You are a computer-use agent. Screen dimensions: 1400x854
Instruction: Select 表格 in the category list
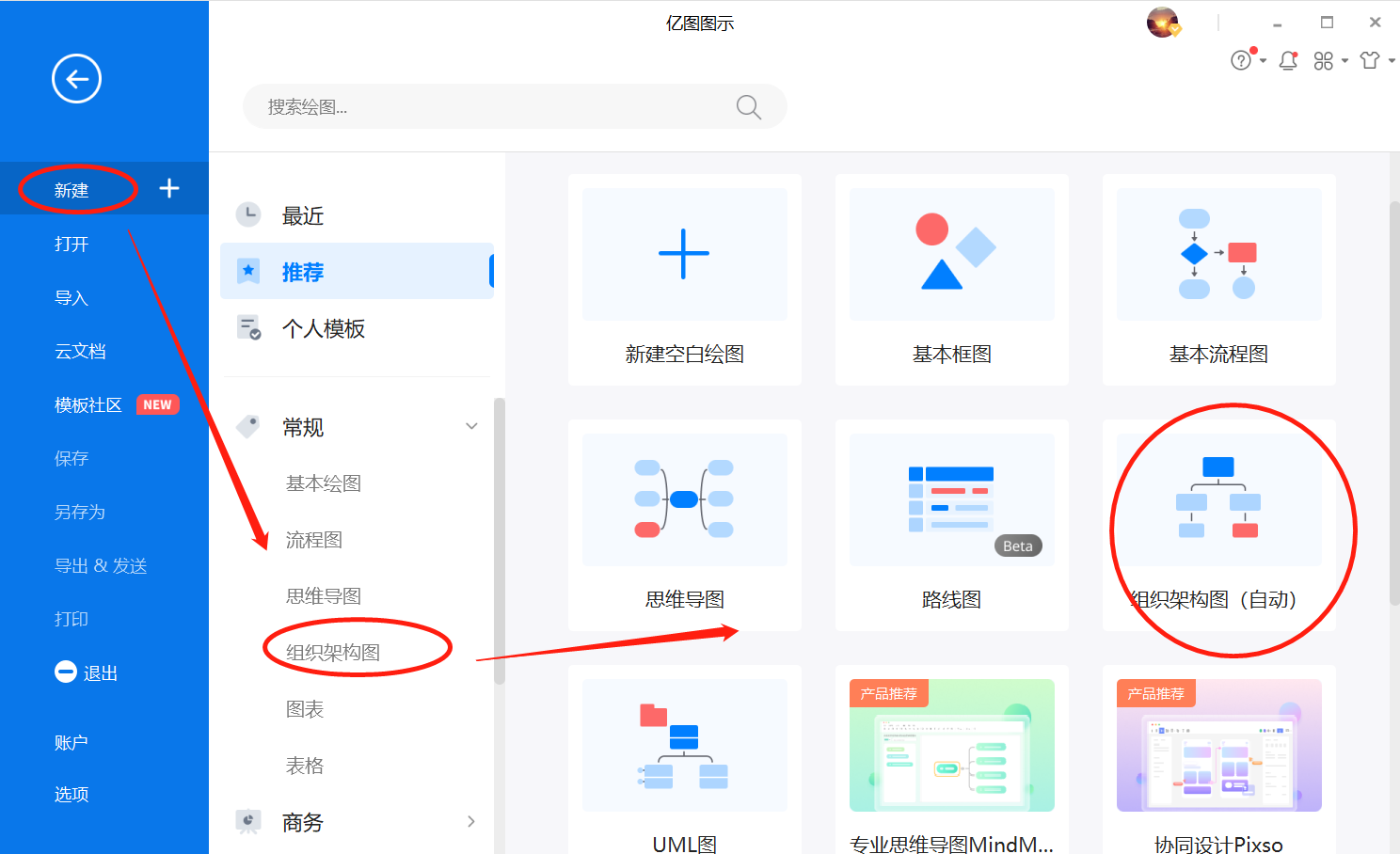point(305,766)
